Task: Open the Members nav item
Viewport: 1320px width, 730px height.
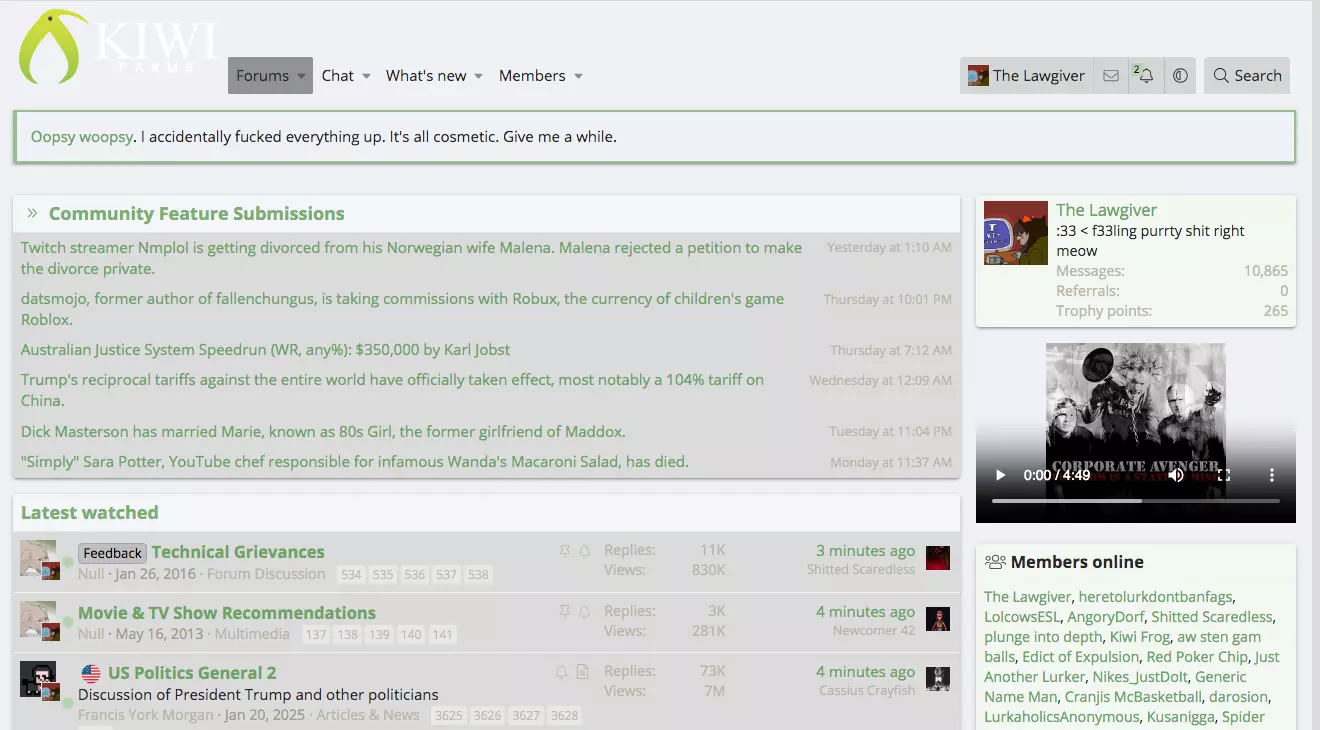Action: [532, 76]
